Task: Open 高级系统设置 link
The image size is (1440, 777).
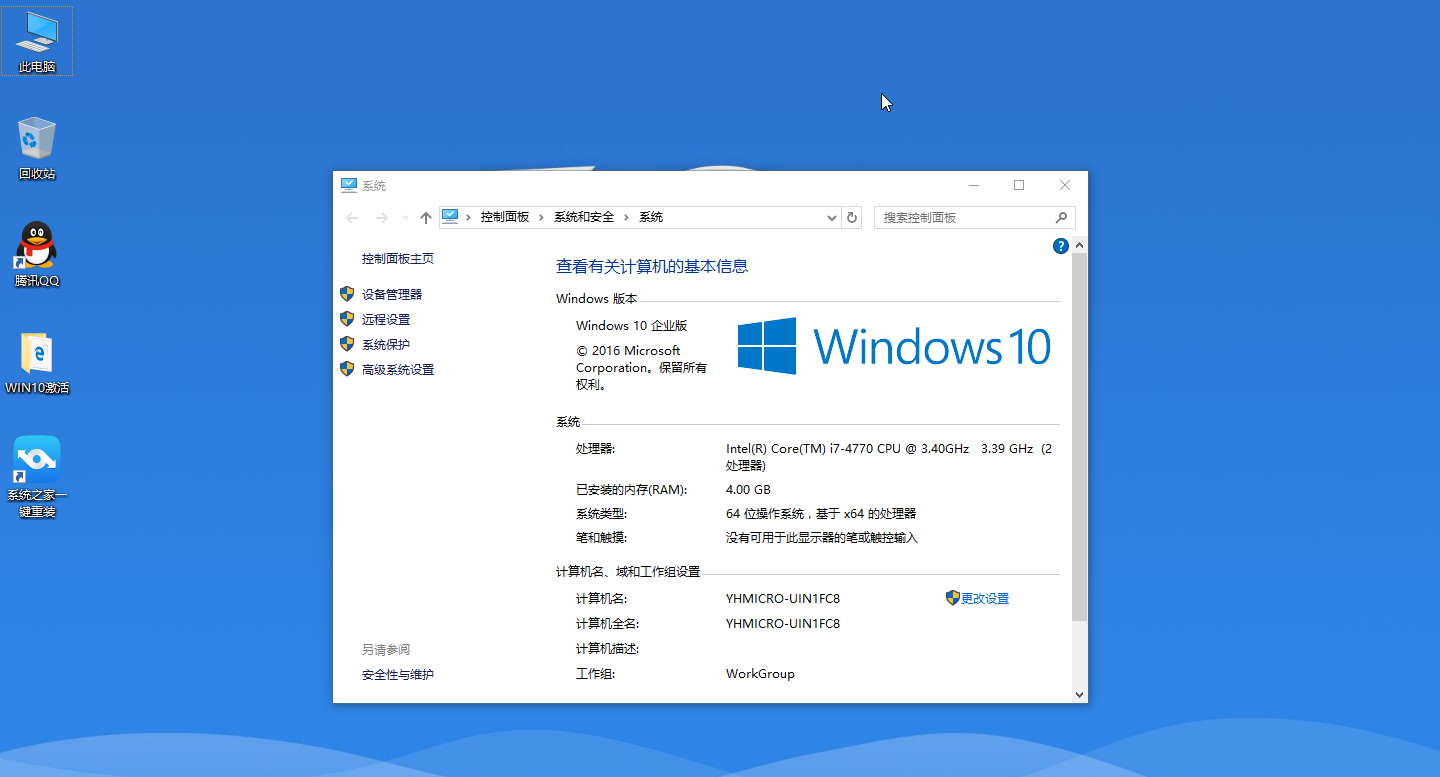Action: (398, 369)
